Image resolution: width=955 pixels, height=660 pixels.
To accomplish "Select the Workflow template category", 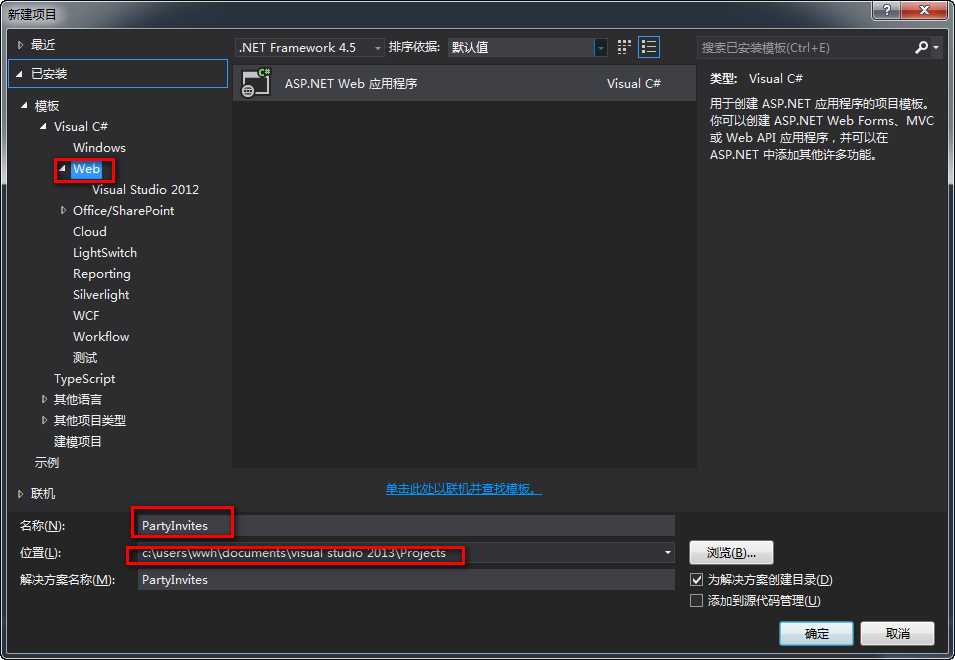I will point(100,336).
